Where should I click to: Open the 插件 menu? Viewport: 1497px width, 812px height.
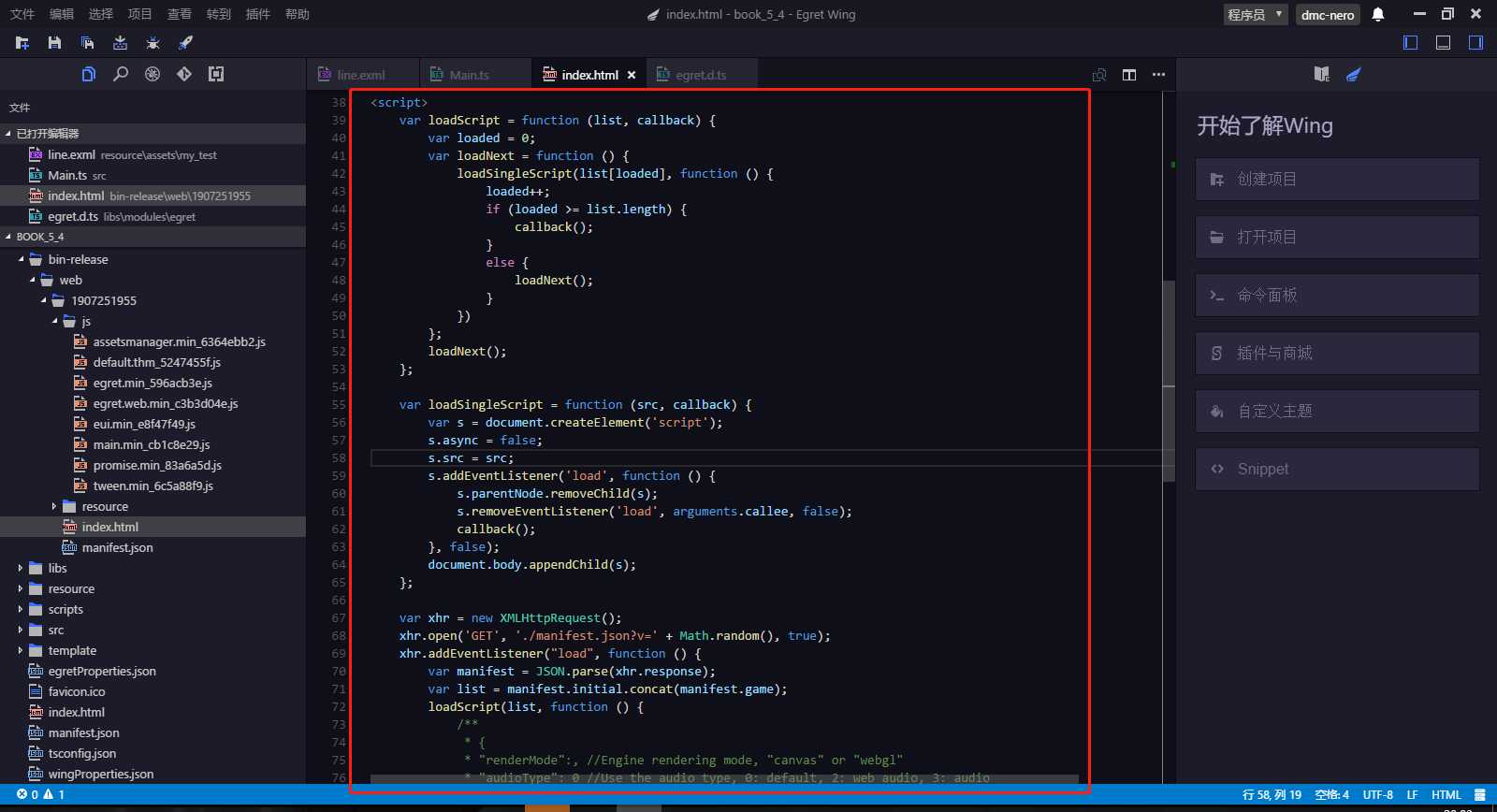coord(257,14)
